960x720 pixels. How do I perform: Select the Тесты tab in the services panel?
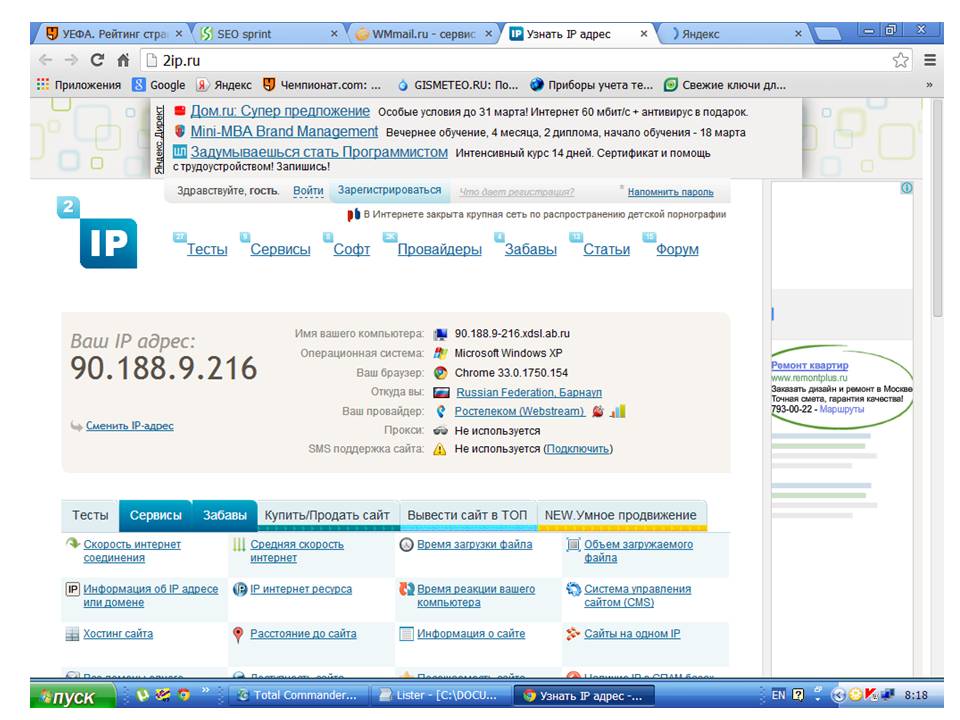click(x=90, y=516)
